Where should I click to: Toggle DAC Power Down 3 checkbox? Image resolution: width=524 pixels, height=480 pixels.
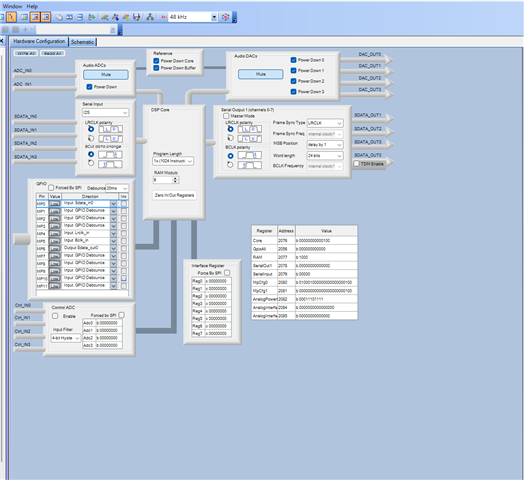pos(293,92)
